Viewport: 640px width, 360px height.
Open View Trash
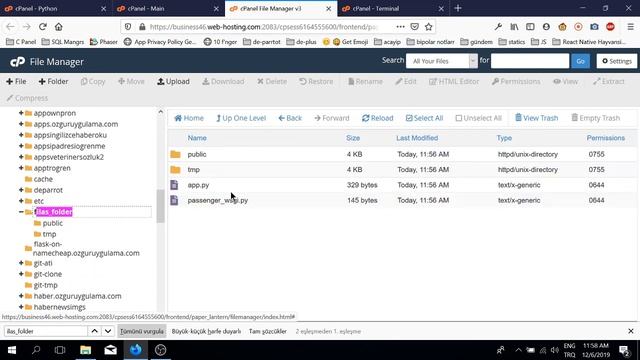(x=536, y=118)
